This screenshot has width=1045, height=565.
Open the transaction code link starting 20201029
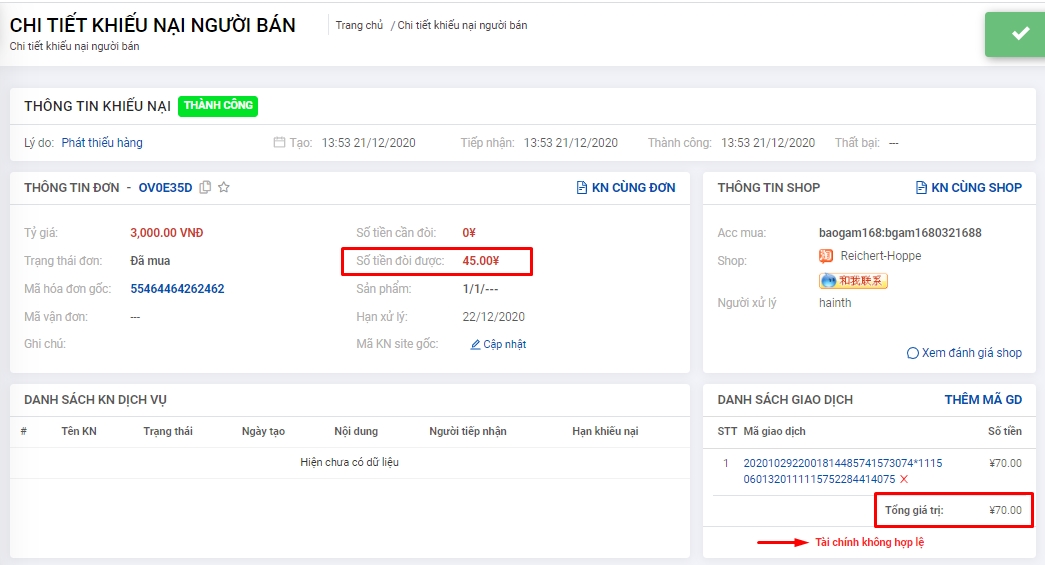pyautogui.click(x=842, y=463)
